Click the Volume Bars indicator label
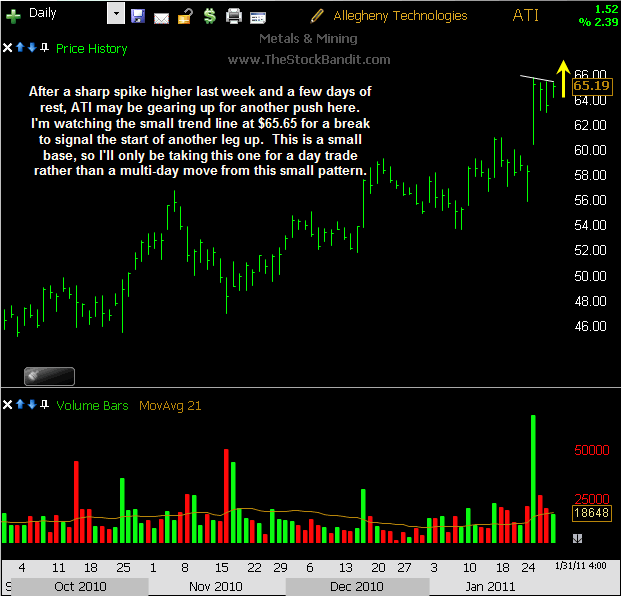This screenshot has width=621, height=596. [92, 405]
